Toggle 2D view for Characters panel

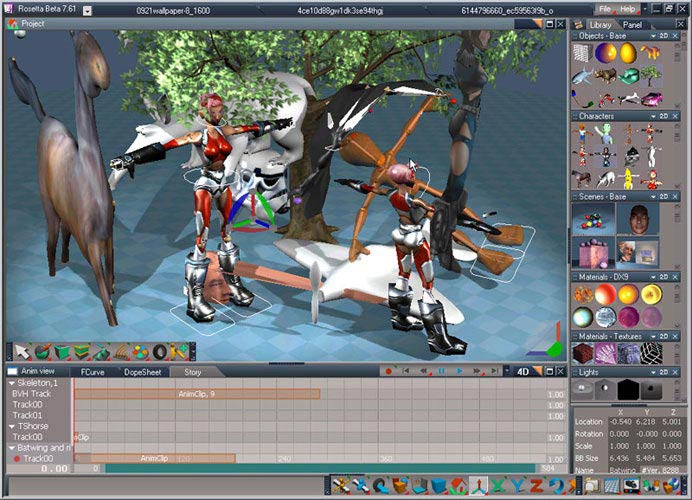tap(662, 116)
